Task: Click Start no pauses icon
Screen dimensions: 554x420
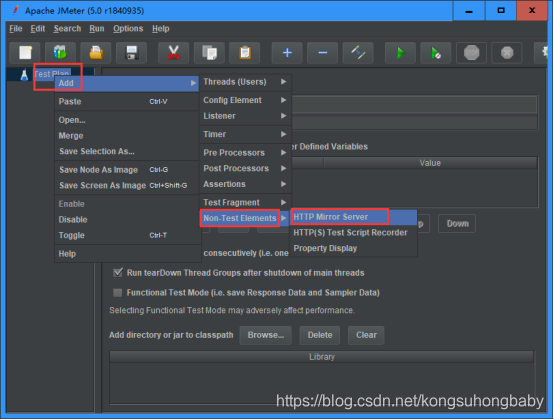Action: point(436,53)
